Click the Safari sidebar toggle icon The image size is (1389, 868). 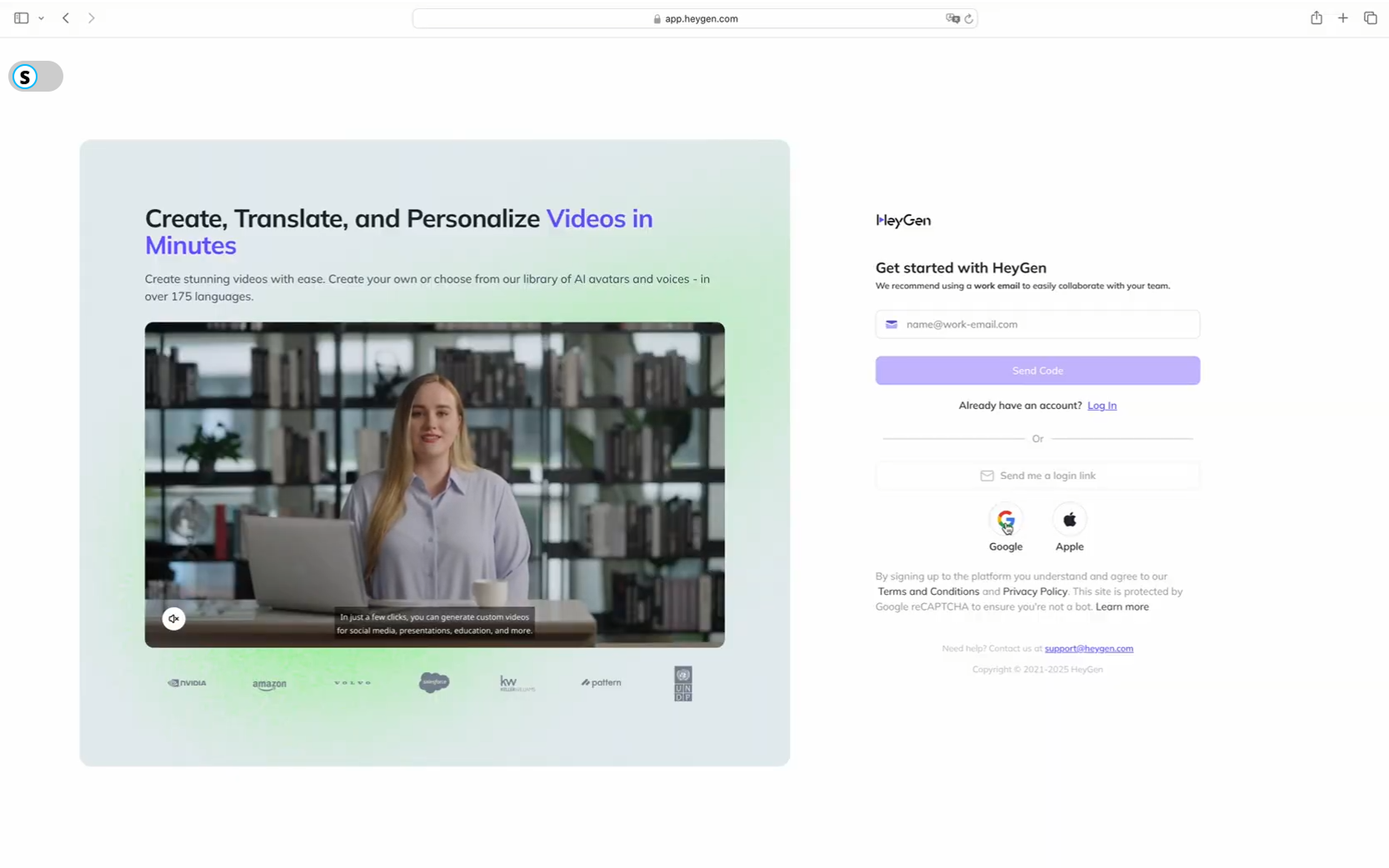22,17
